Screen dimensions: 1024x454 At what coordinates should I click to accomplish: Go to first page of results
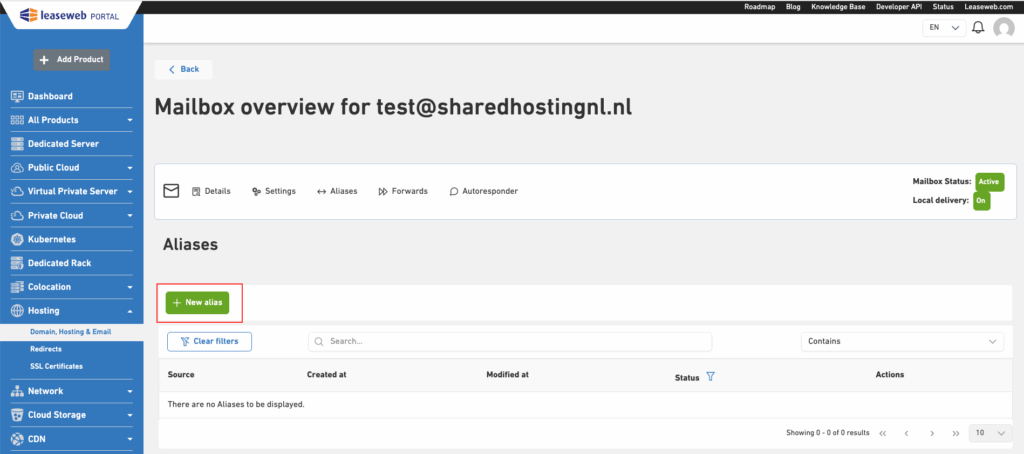[x=883, y=433]
